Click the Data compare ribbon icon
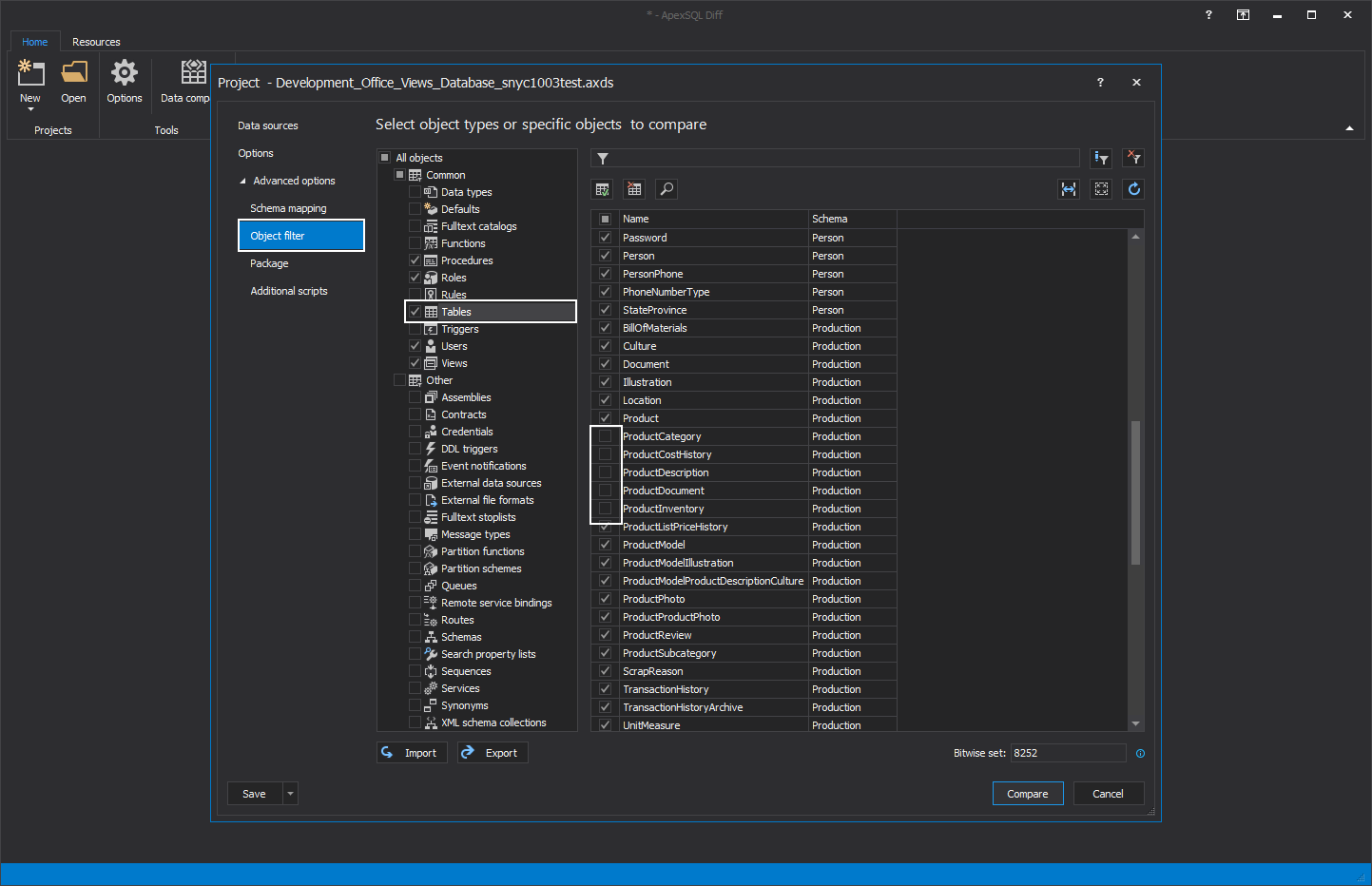This screenshot has height=886, width=1372. 194,72
